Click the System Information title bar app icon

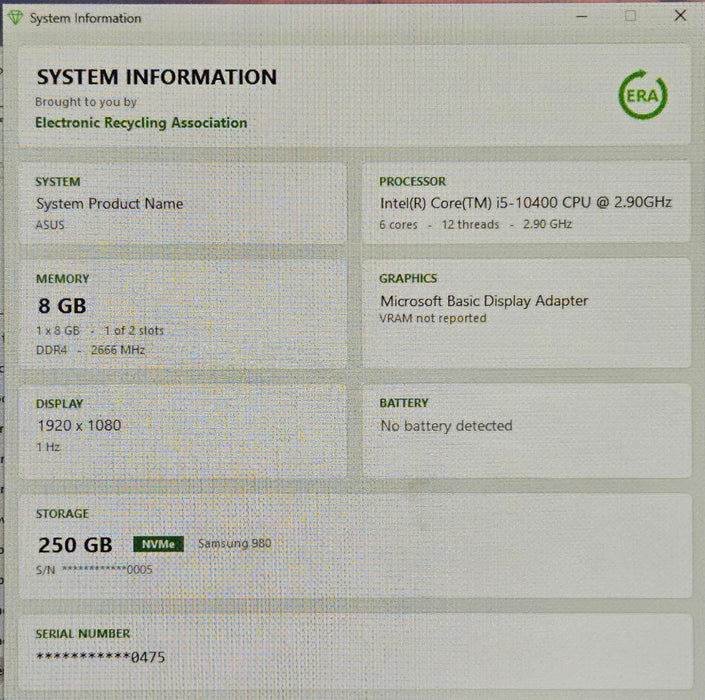click(15, 18)
